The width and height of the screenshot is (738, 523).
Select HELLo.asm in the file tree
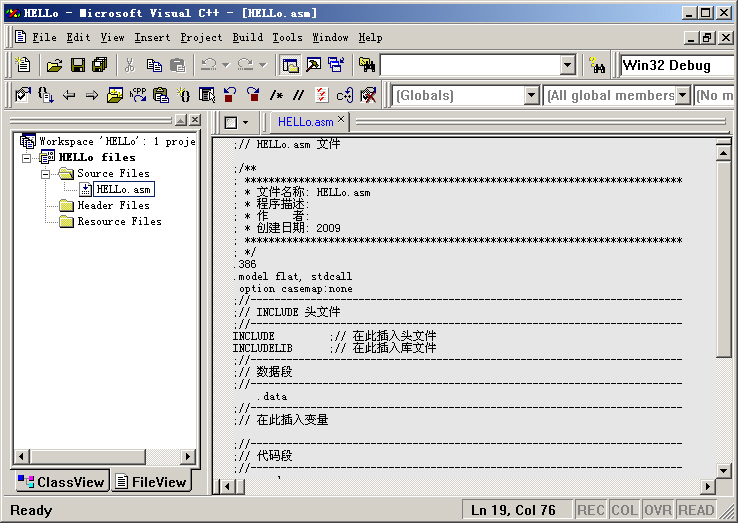click(x=123, y=189)
